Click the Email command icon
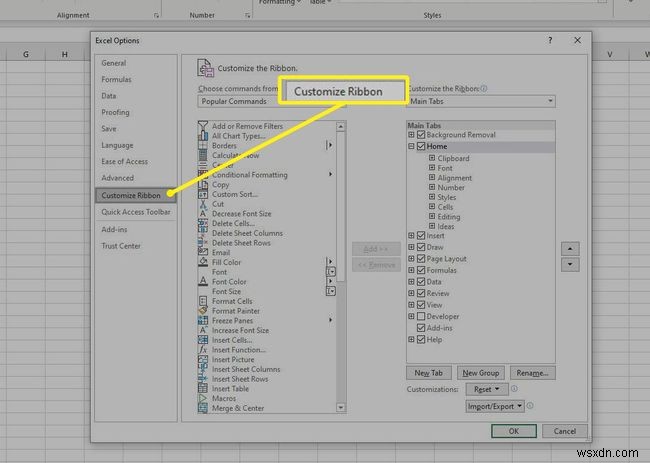 203,252
